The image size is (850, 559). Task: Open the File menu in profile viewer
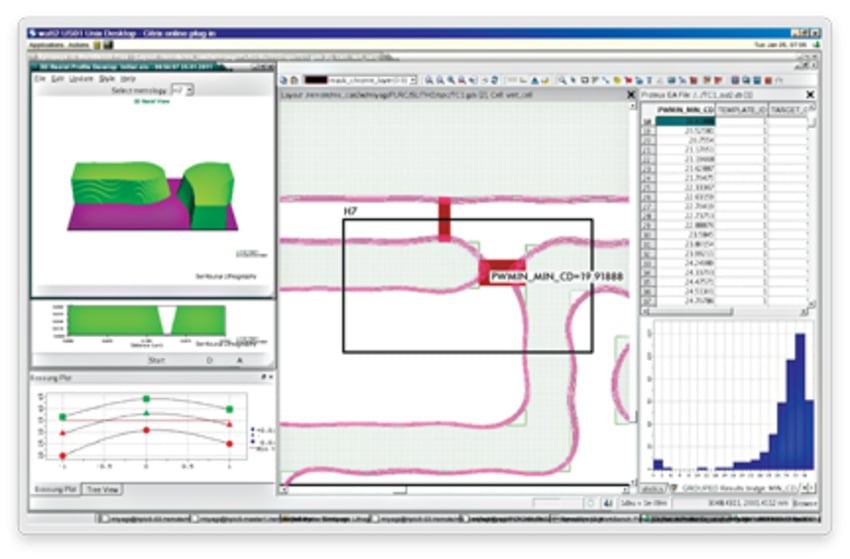click(x=40, y=78)
